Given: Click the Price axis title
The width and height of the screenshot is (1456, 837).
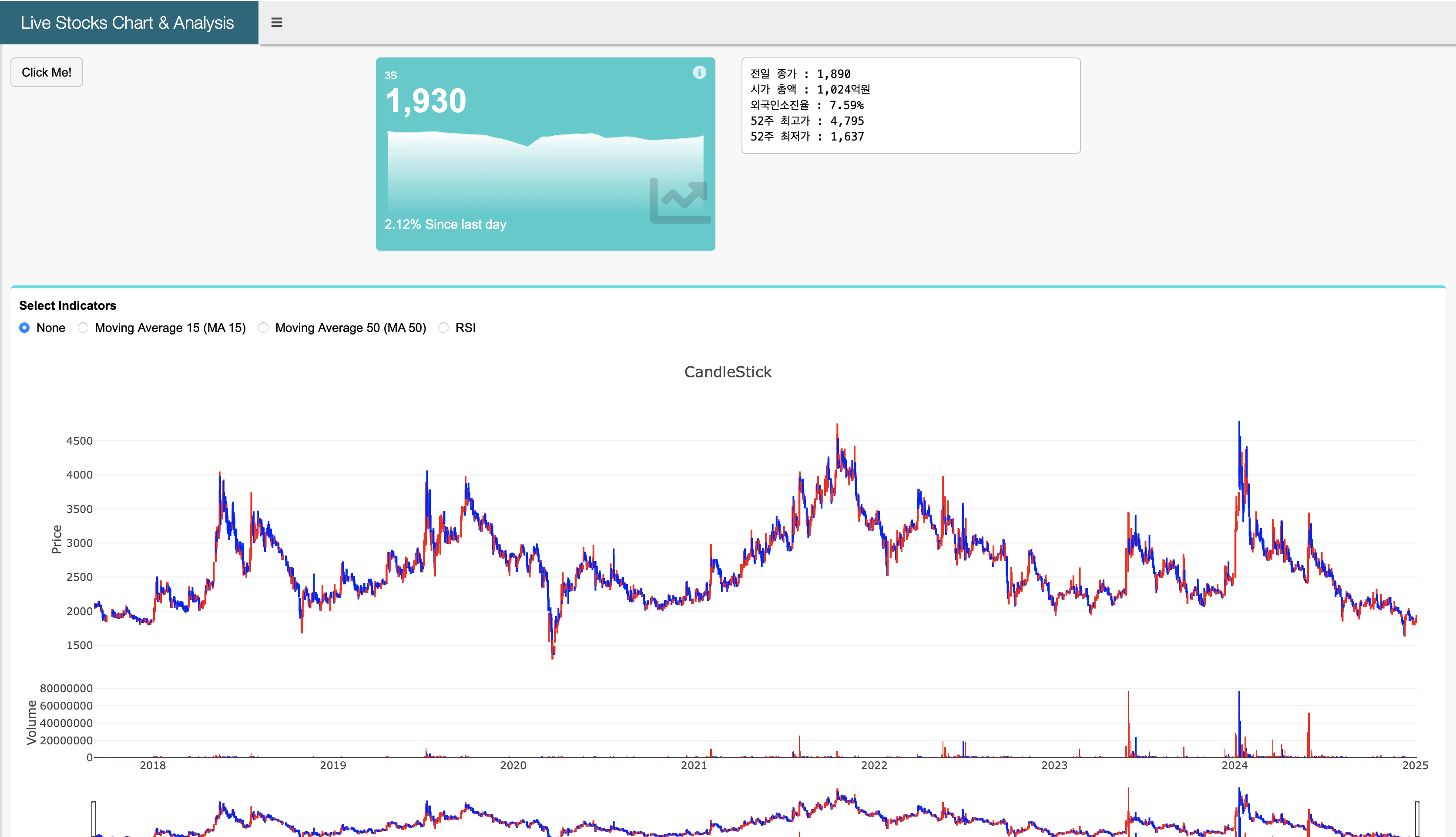Looking at the screenshot, I should pos(57,539).
